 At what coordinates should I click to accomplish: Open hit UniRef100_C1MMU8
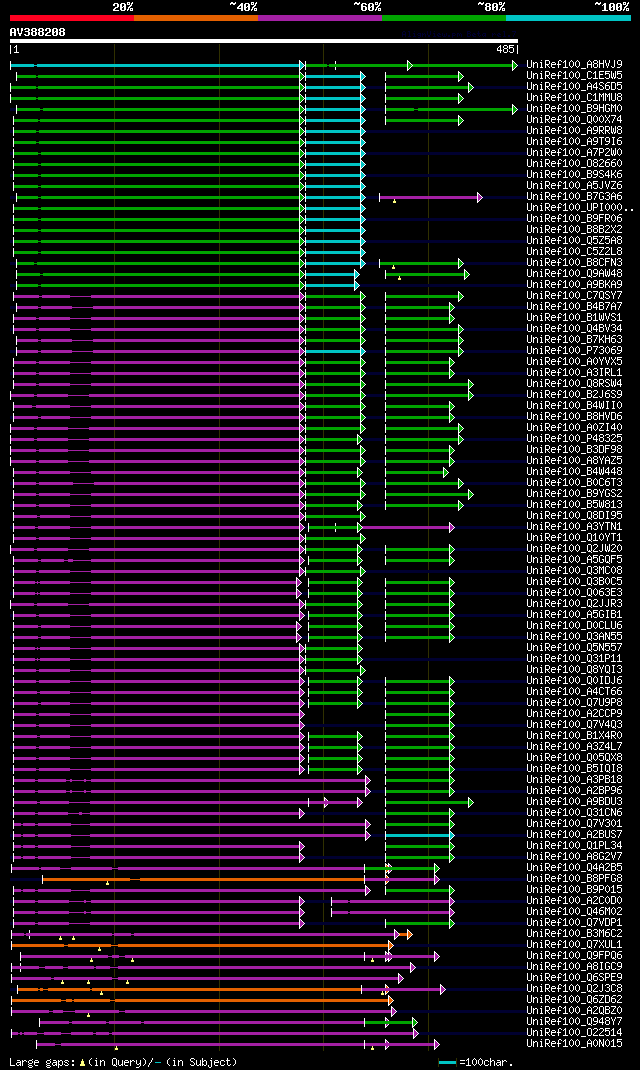pyautogui.click(x=574, y=98)
